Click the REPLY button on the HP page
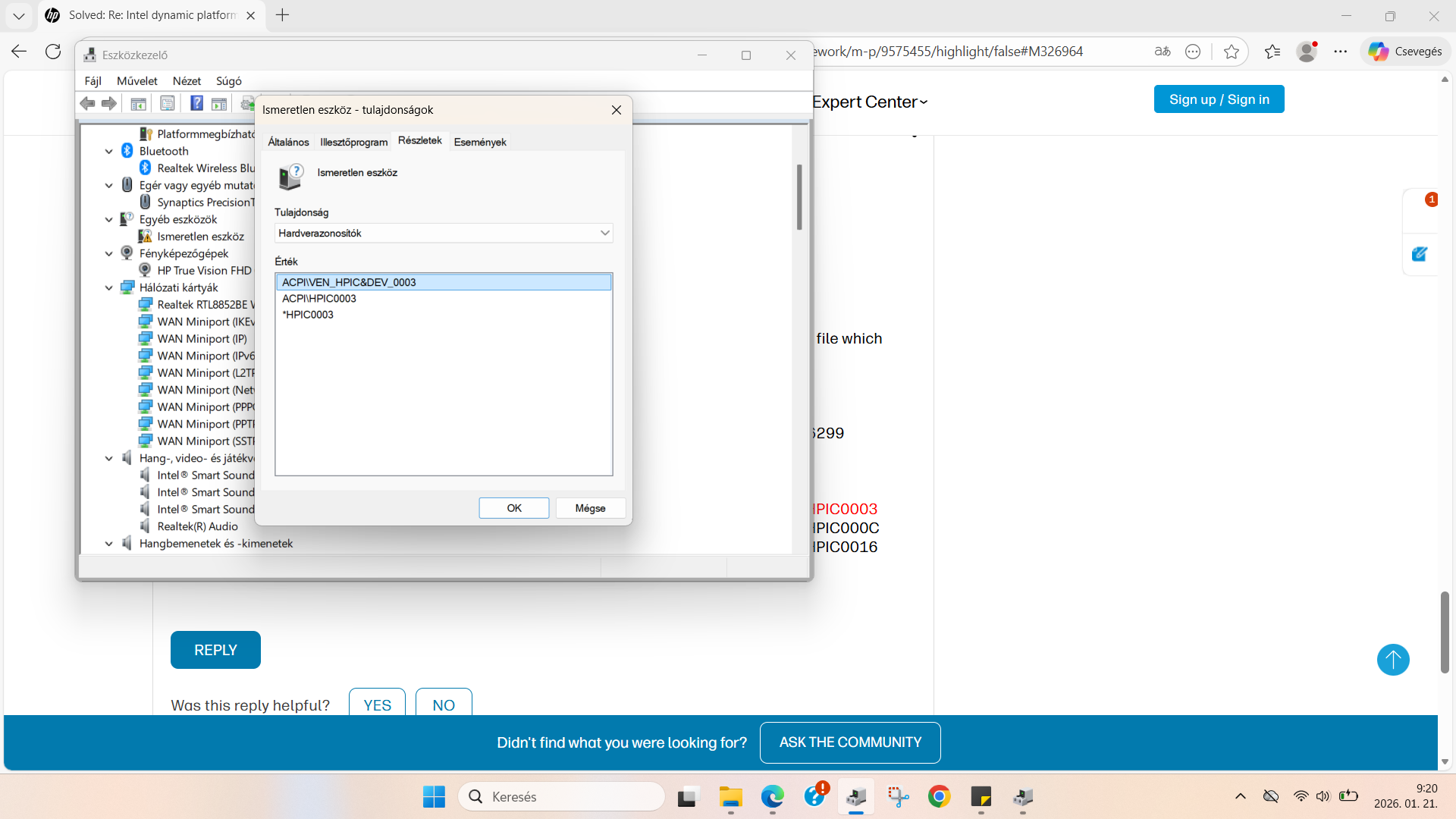The width and height of the screenshot is (1456, 819). point(215,650)
